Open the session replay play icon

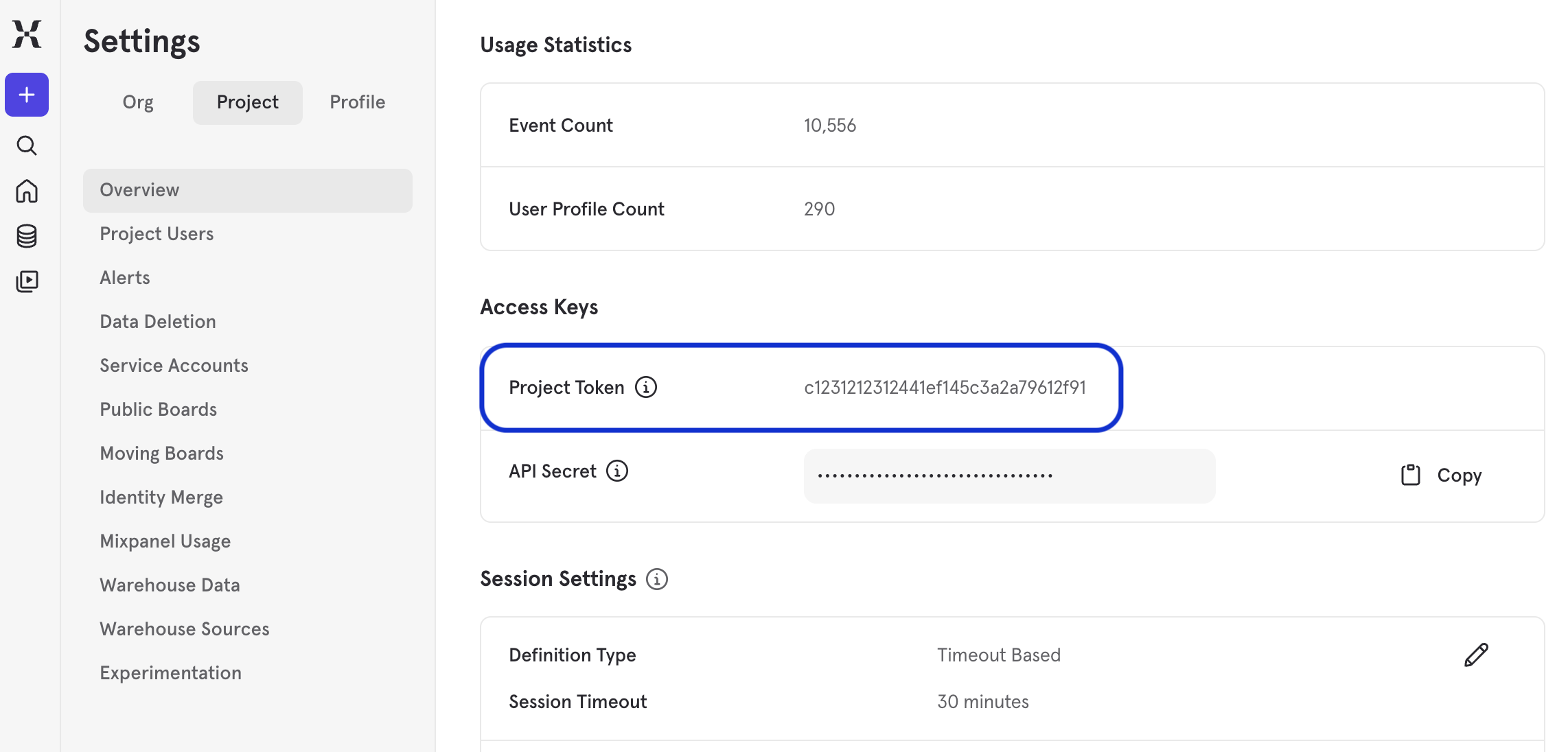[27, 281]
